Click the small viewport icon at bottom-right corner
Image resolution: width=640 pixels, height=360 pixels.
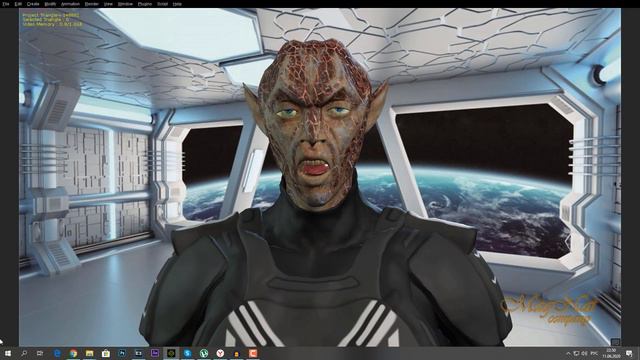[615, 341]
